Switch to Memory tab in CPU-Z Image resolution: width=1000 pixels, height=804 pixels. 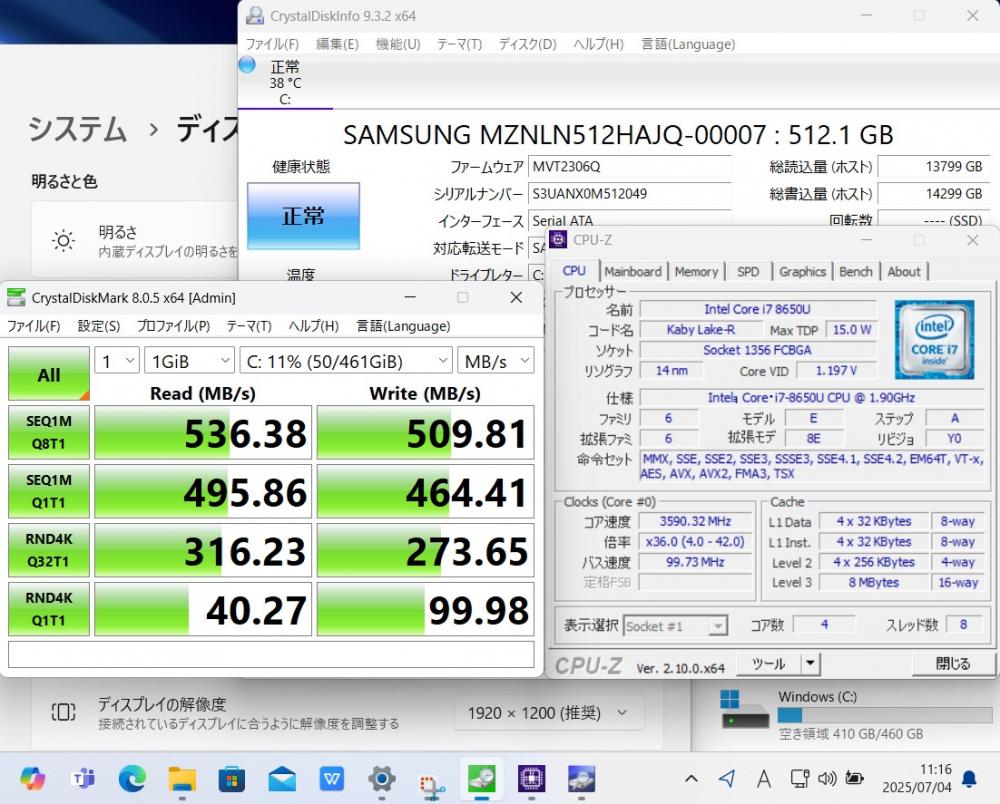click(696, 272)
